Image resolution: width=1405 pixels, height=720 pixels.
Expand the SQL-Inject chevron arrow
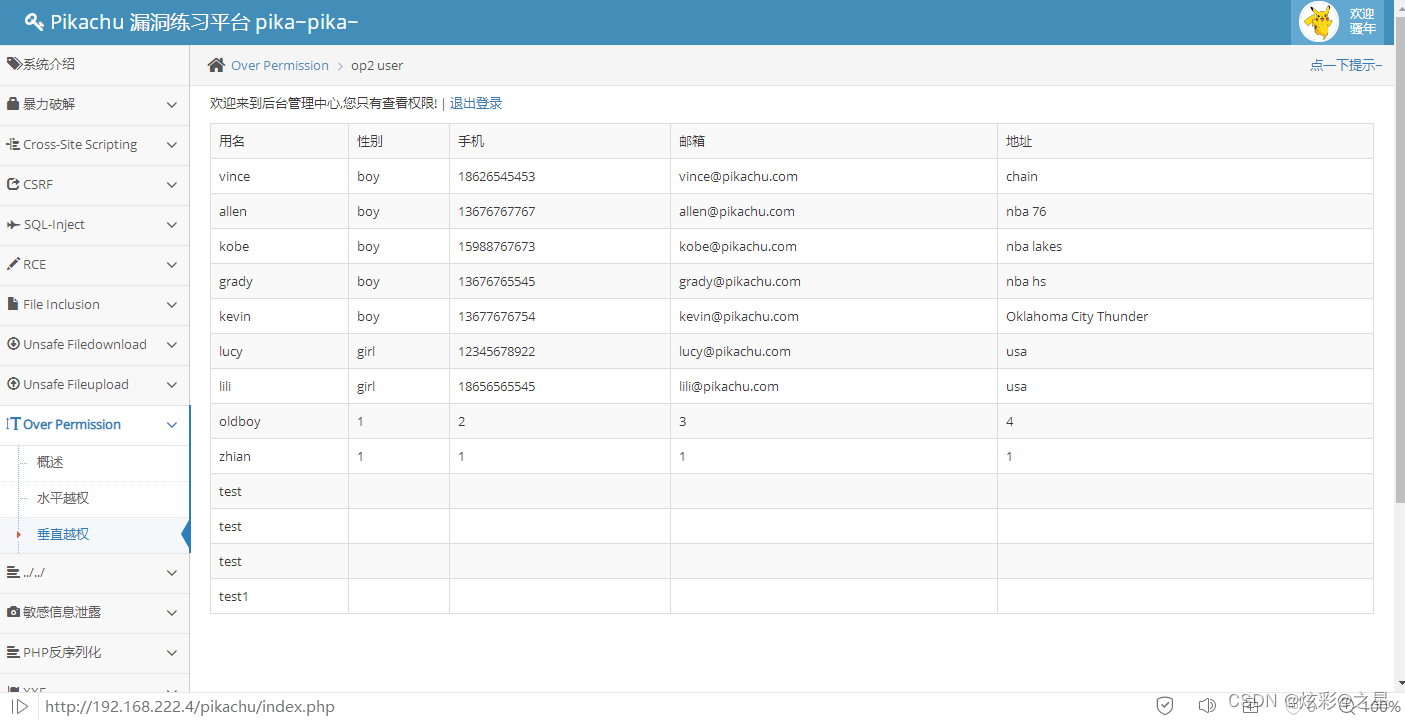pos(172,224)
